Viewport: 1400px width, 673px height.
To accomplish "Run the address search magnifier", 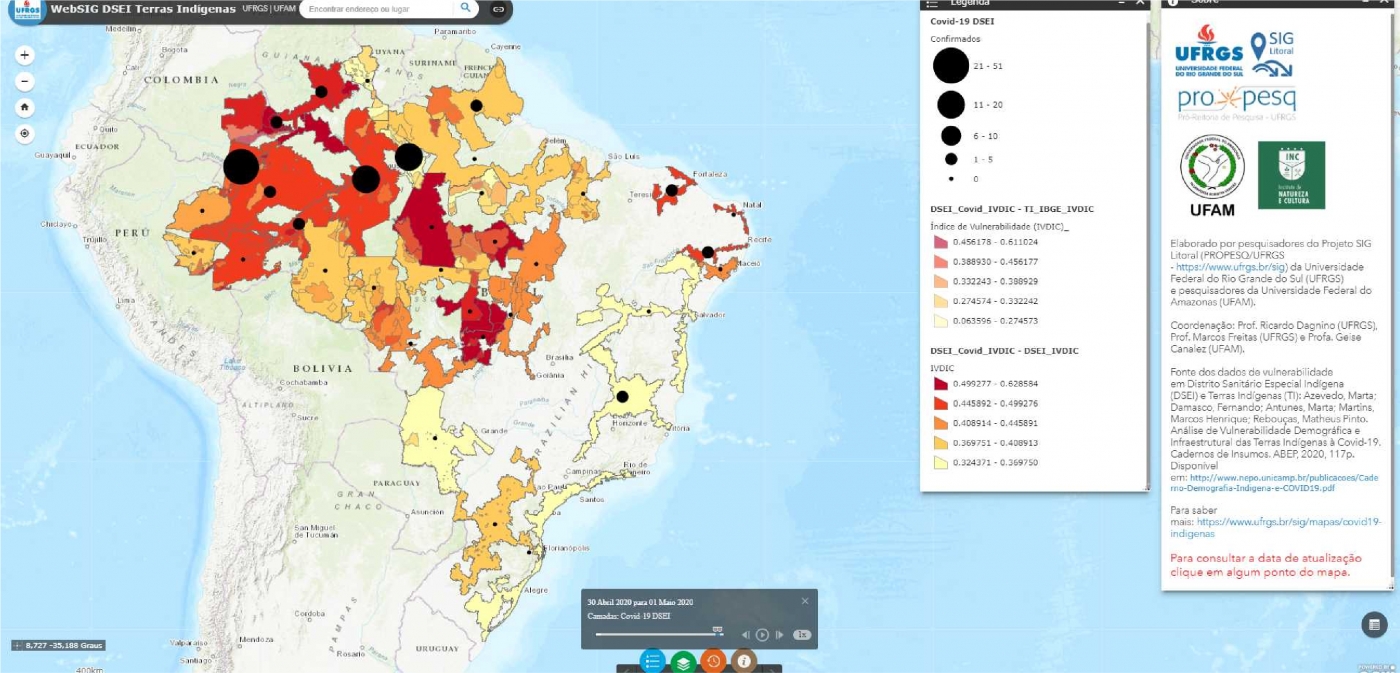I will tap(465, 8).
